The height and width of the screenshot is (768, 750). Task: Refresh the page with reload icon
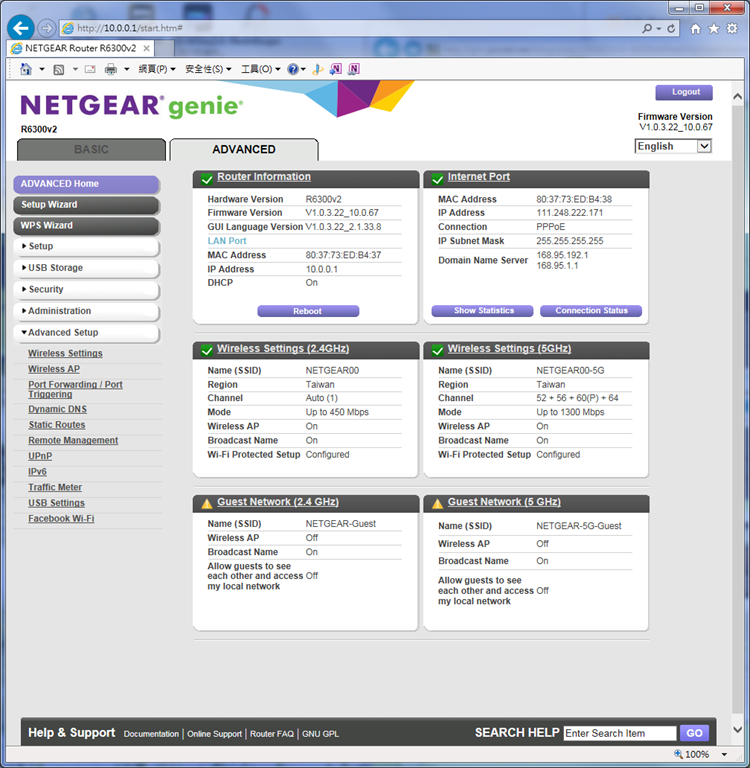pyautogui.click(x=671, y=28)
